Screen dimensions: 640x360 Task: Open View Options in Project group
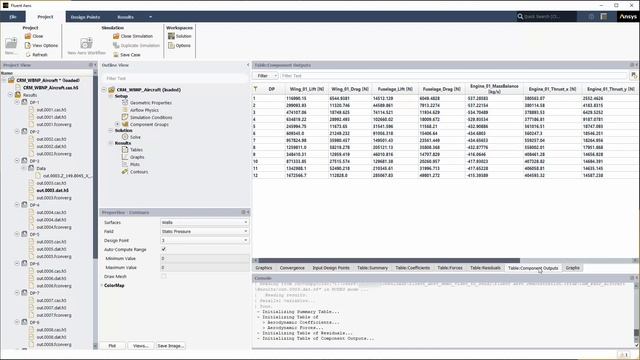[x=41, y=45]
